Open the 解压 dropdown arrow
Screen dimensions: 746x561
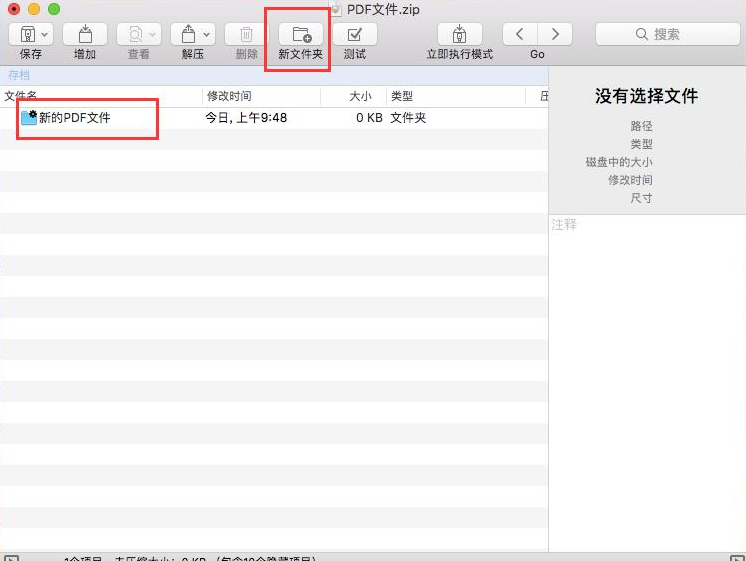(206, 34)
